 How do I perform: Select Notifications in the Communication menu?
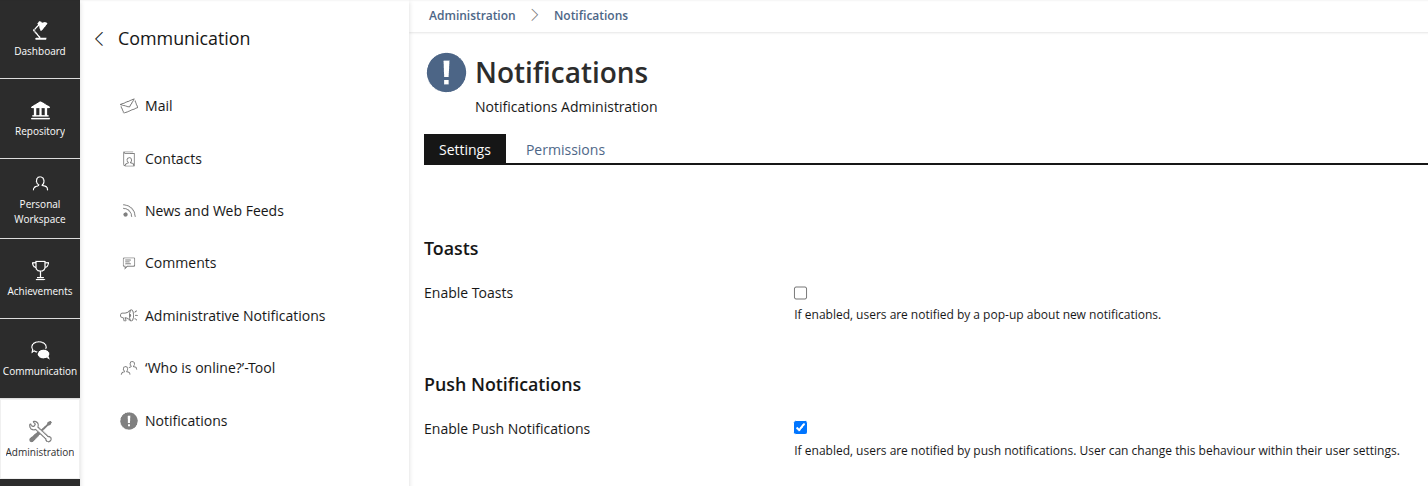186,421
